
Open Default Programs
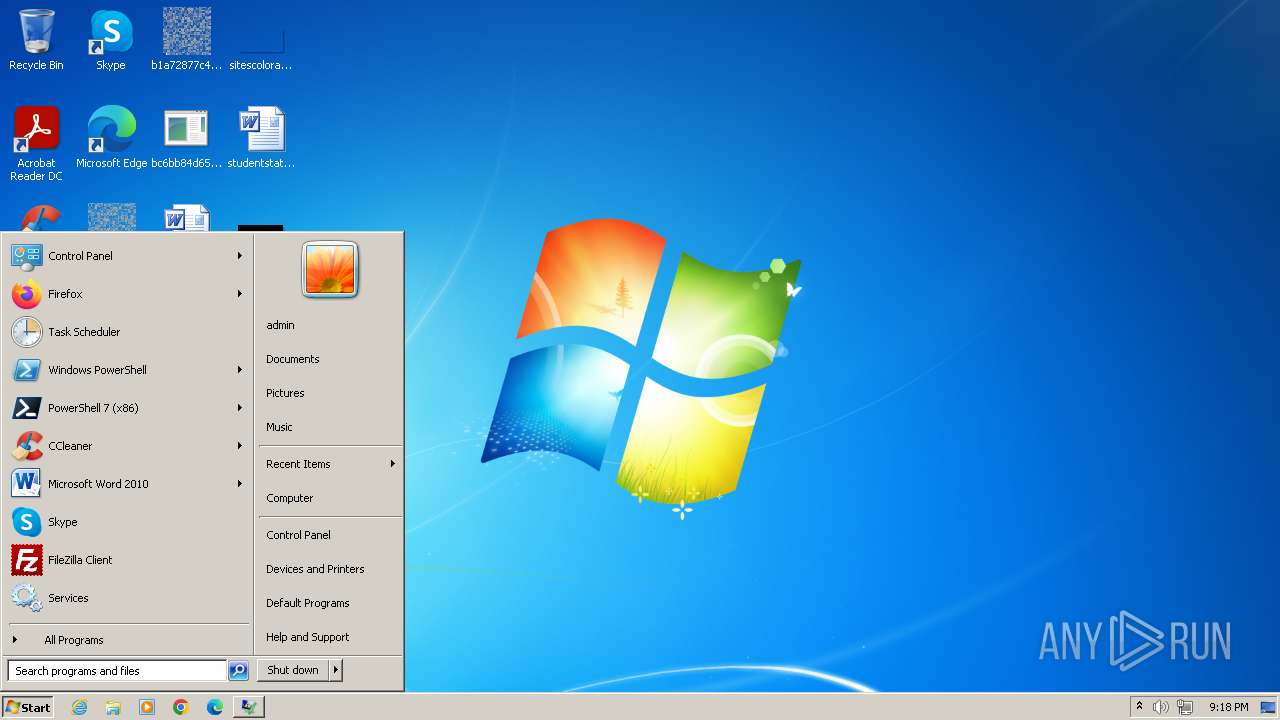click(x=330, y=603)
